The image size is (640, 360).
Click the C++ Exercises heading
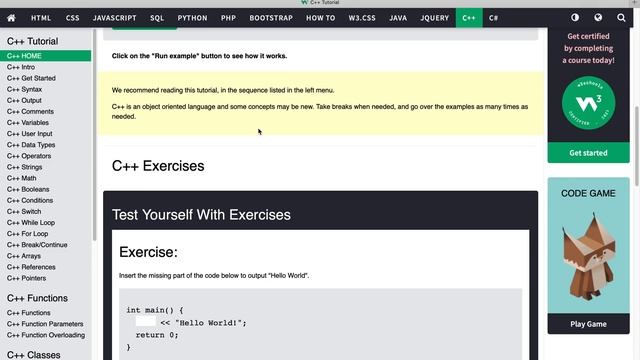click(158, 166)
